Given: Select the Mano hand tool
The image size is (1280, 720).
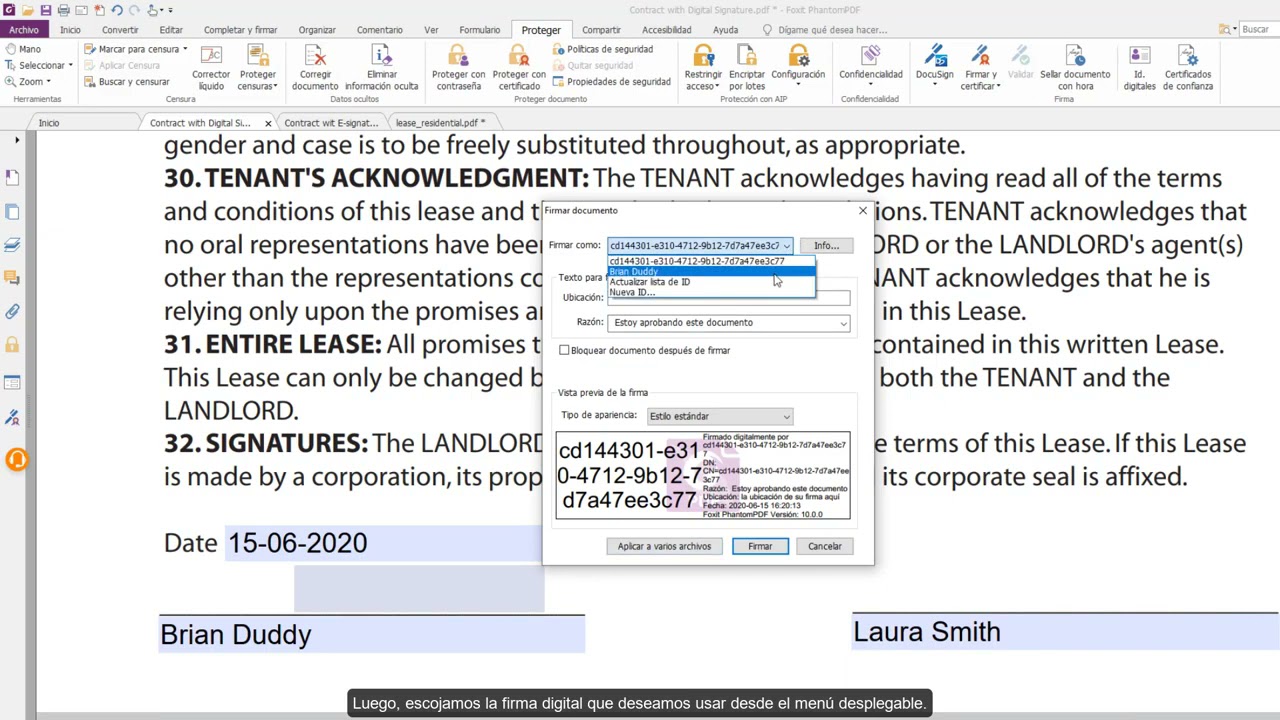Looking at the screenshot, I should tap(22, 49).
